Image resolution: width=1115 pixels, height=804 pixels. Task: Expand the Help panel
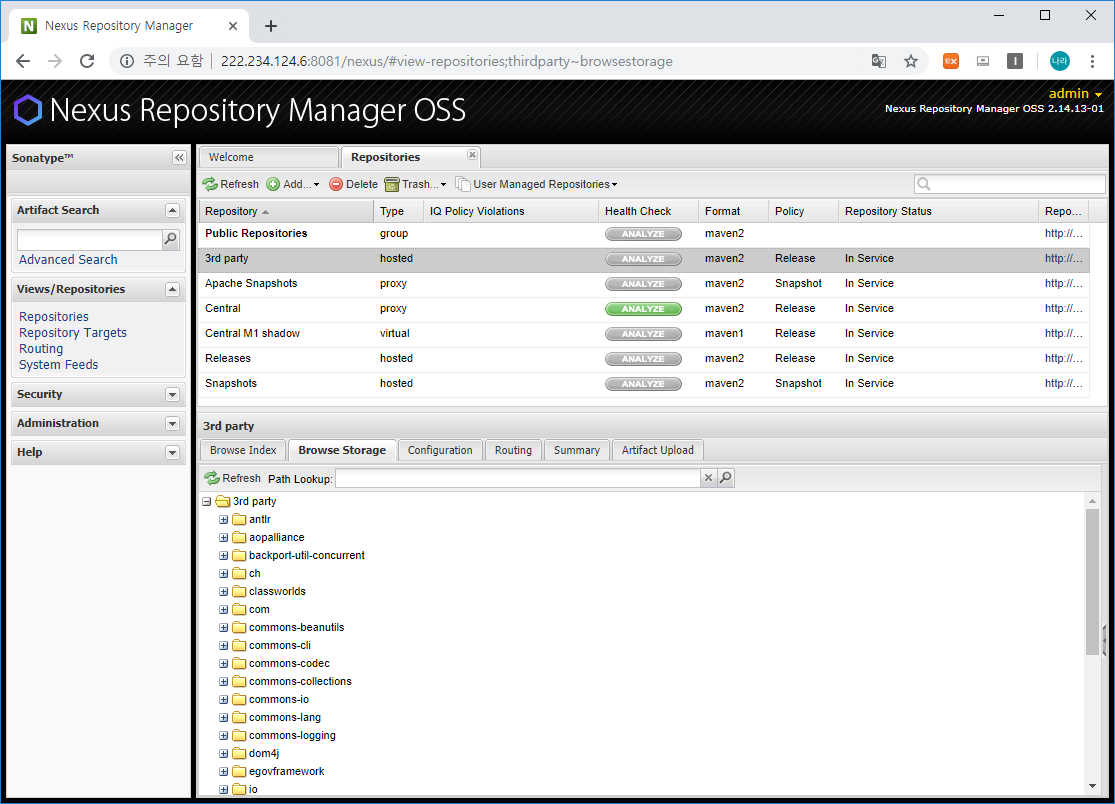(172, 453)
